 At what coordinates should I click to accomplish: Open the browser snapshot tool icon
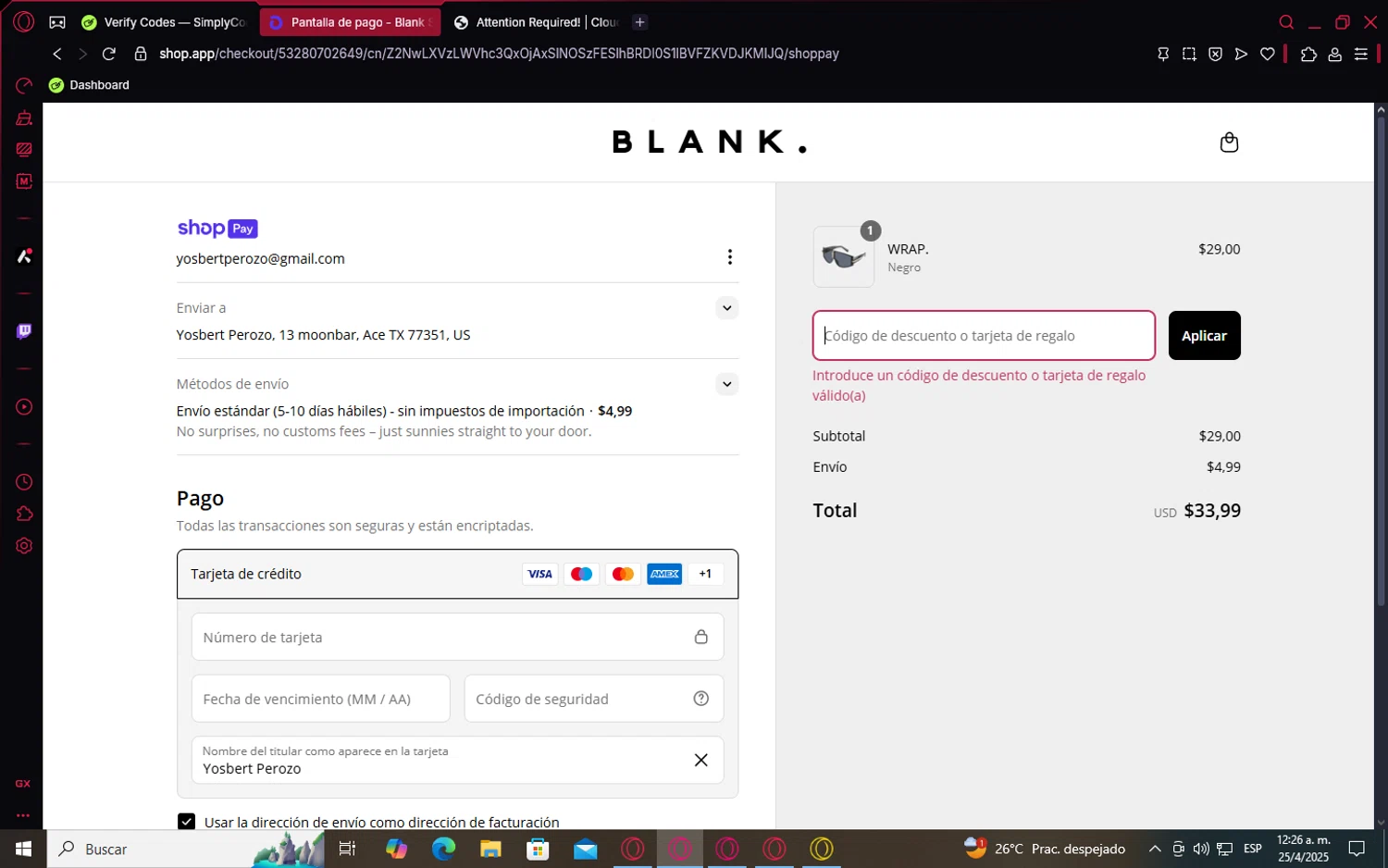1189,54
